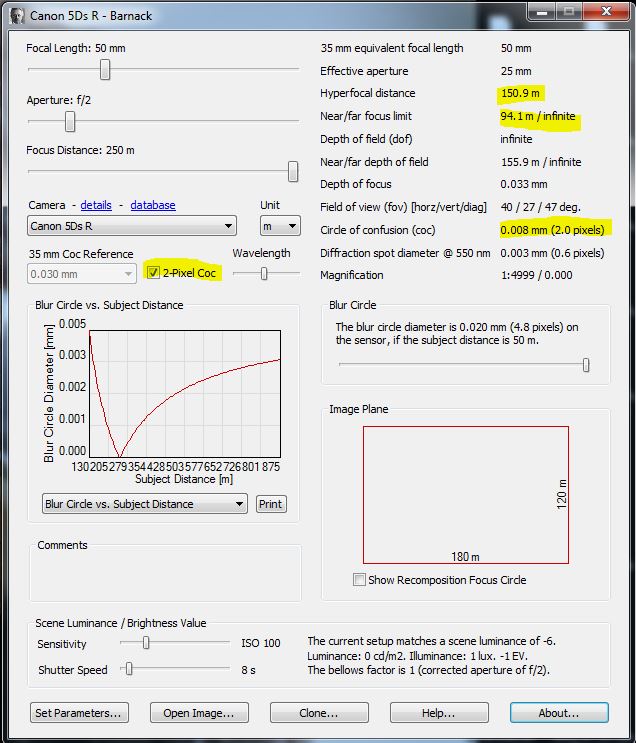Click the near/far focus limit value 94.1 m / infinite

(538, 116)
